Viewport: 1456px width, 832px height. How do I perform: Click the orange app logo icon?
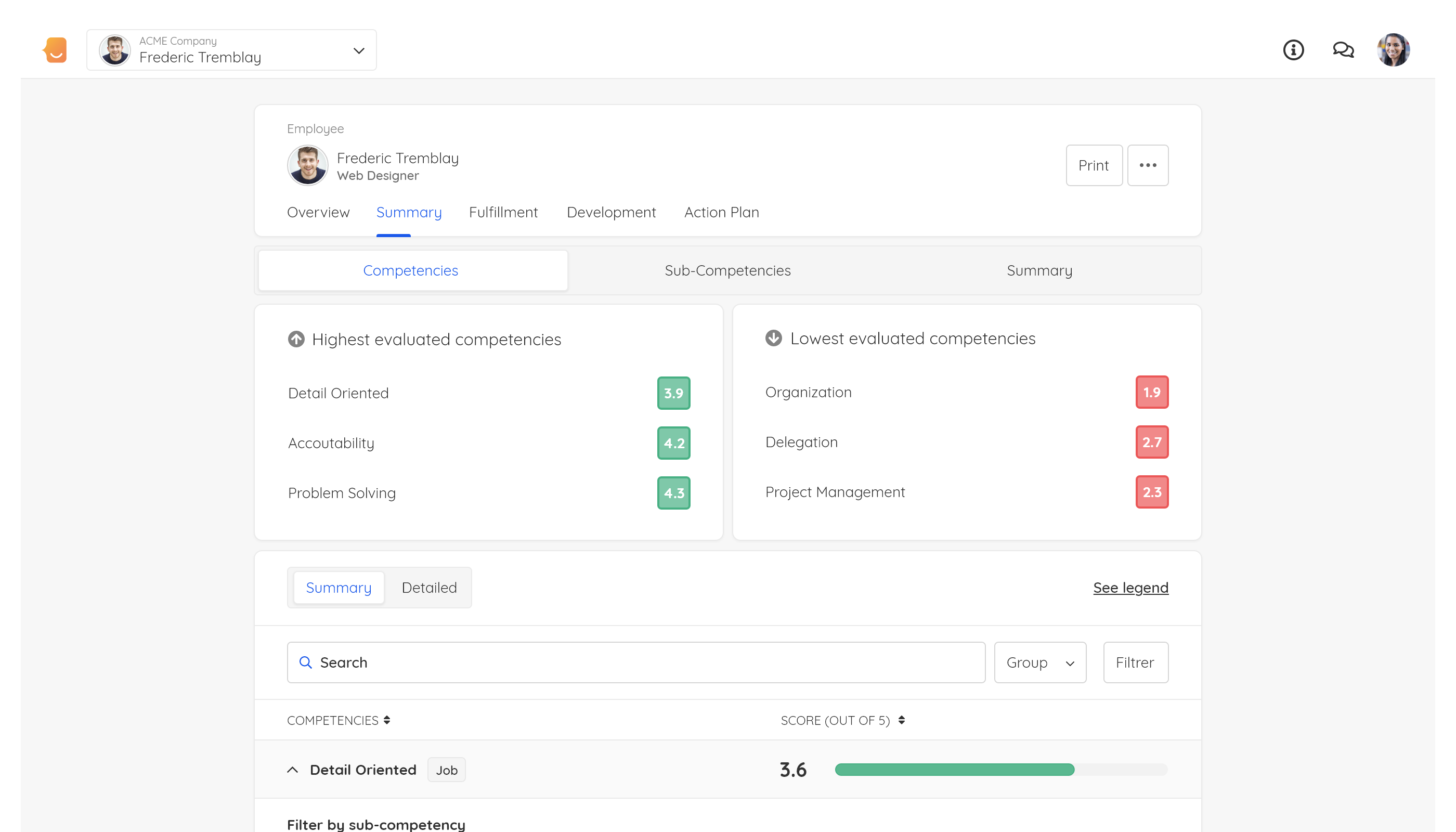click(56, 50)
